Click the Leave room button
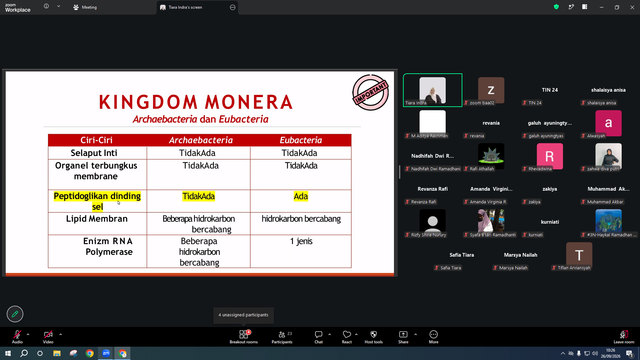 624,337
